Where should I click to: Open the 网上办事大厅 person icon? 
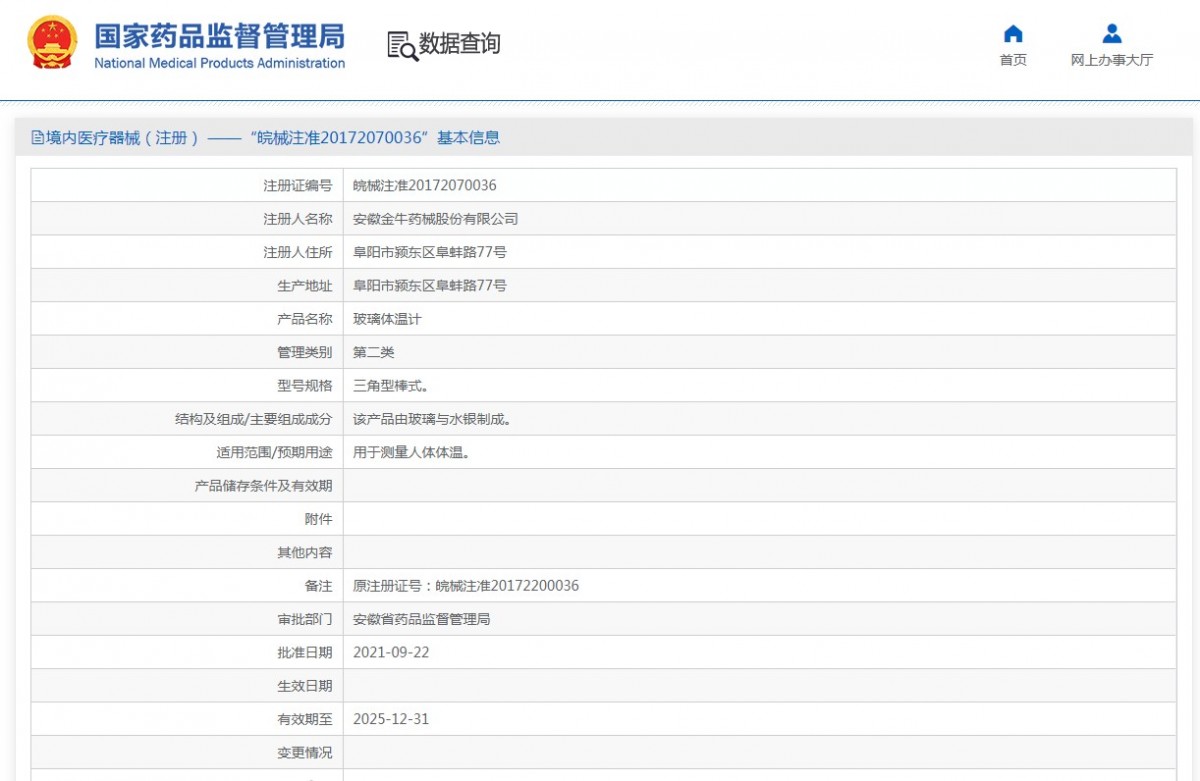pyautogui.click(x=1112, y=34)
